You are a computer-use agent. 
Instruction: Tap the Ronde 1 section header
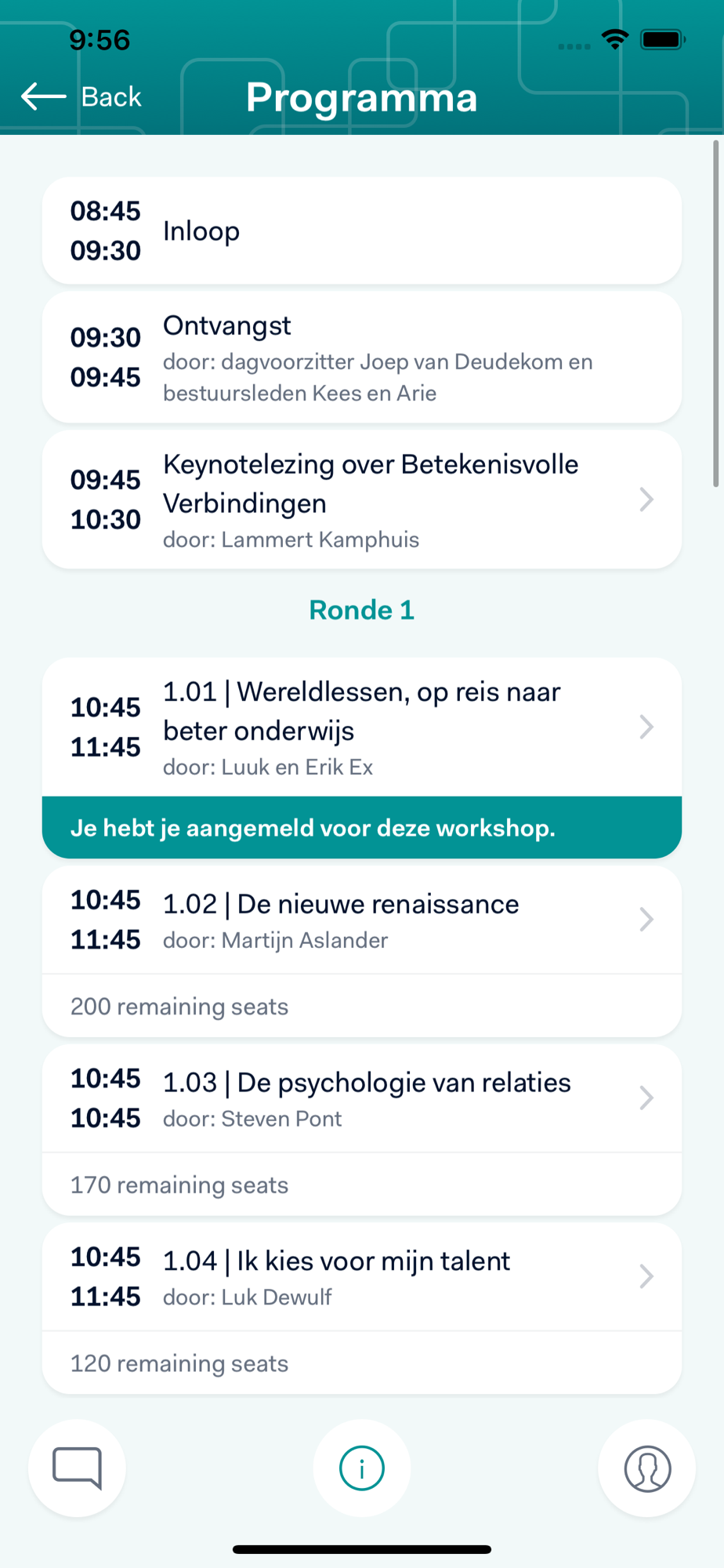(362, 610)
